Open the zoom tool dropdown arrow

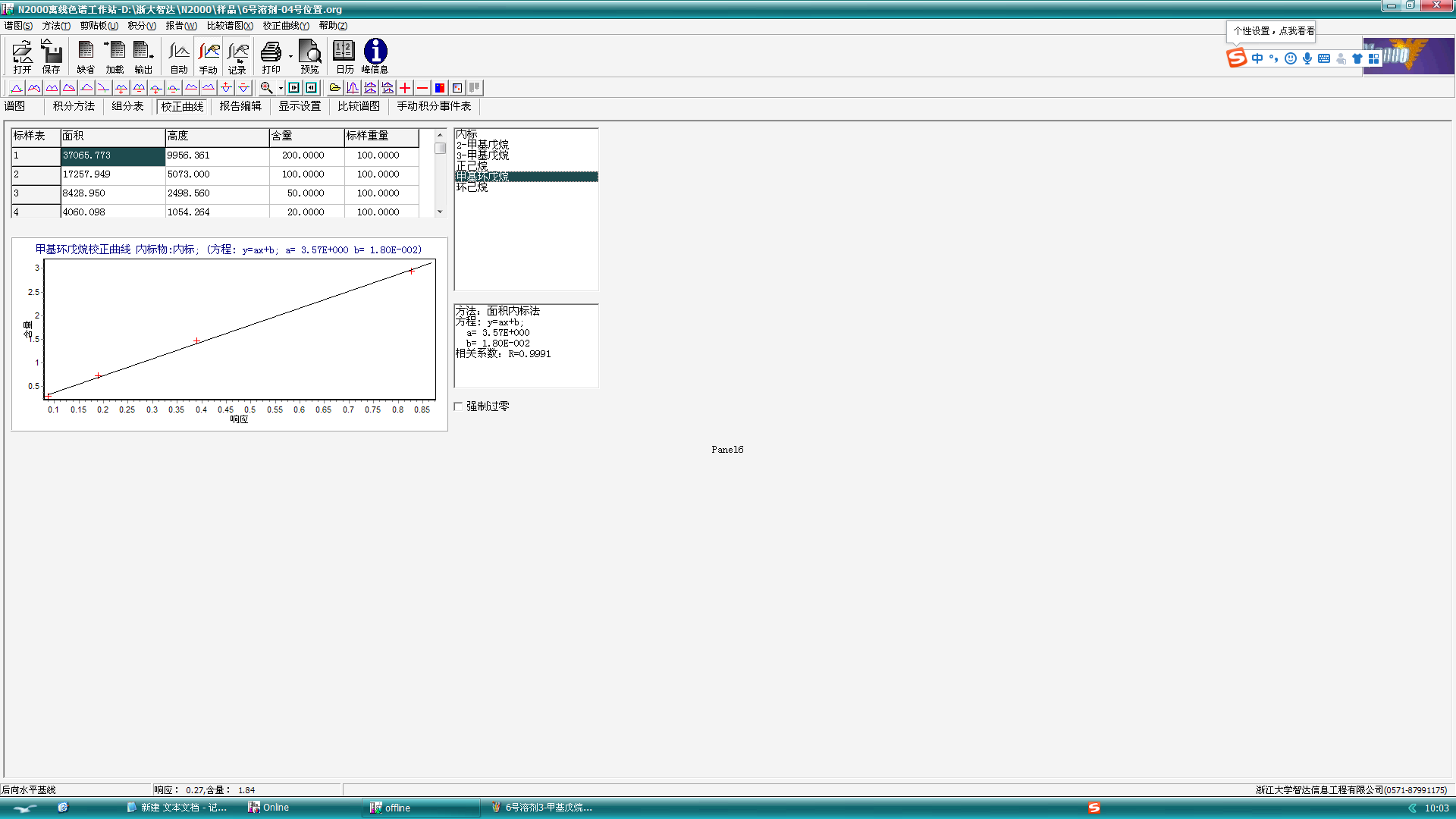point(281,88)
